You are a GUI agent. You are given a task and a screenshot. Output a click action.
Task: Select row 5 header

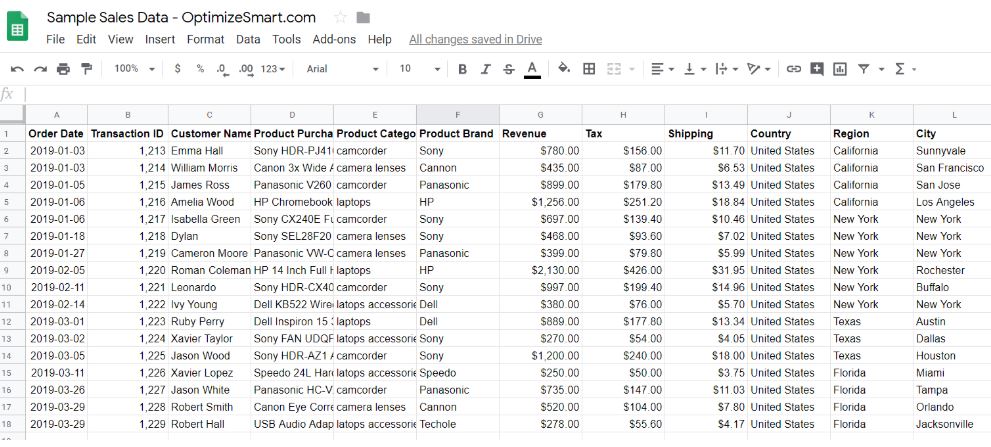pos(12,202)
